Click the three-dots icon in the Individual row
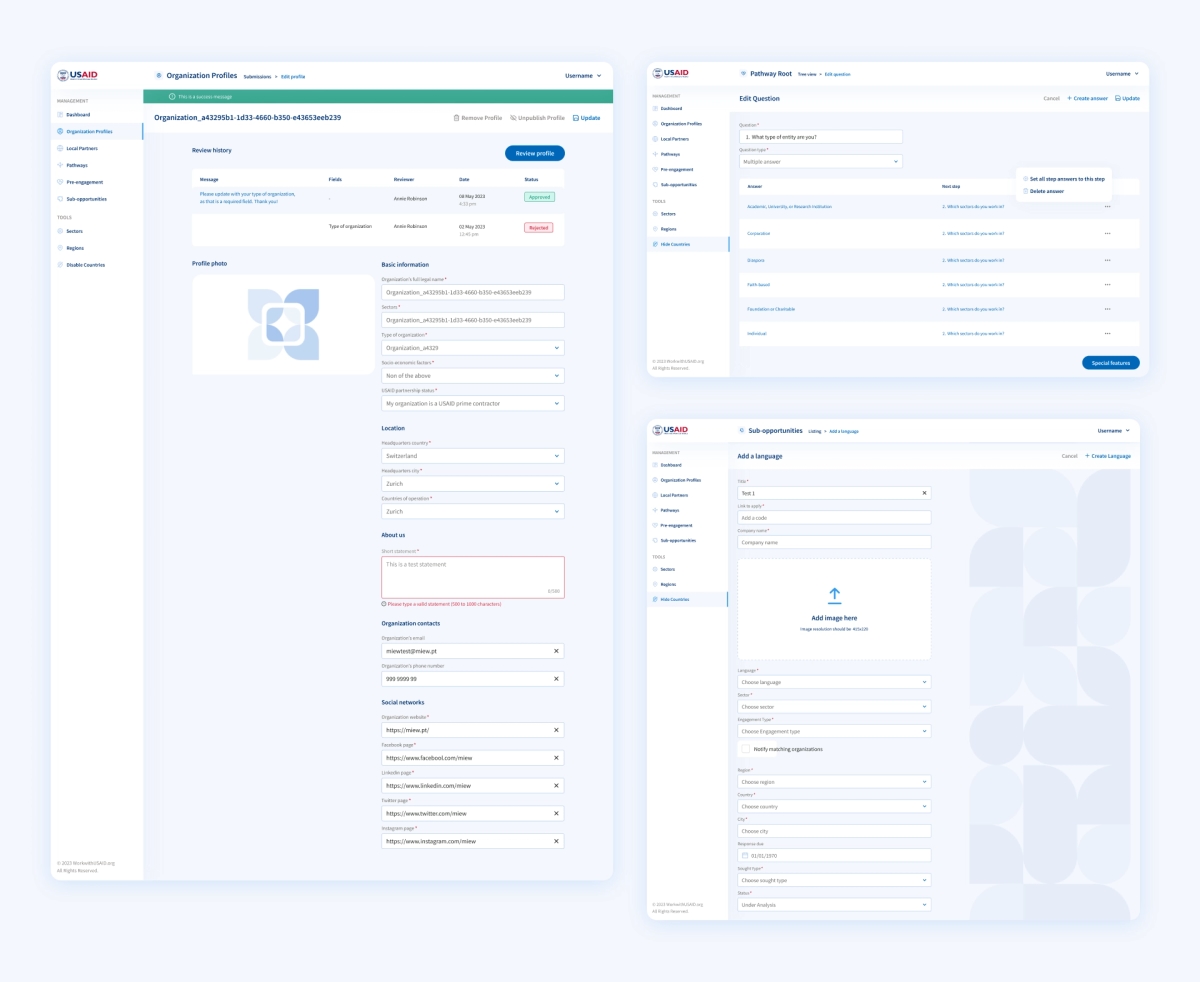The width and height of the screenshot is (1200, 982). coord(1107,333)
